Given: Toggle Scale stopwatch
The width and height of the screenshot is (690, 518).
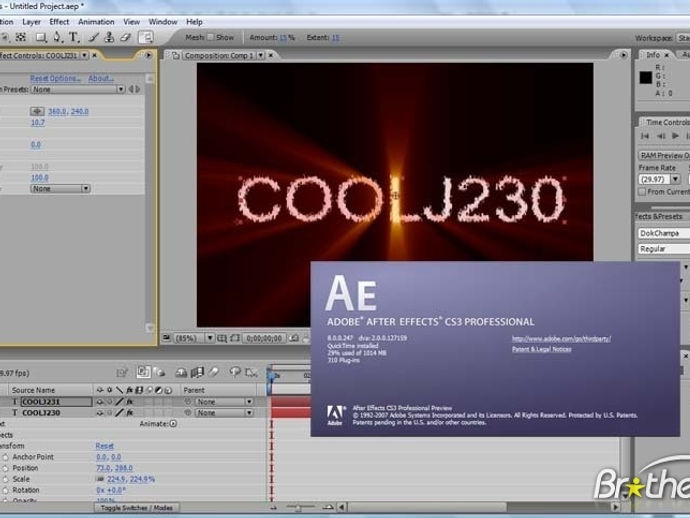Looking at the screenshot, I should pos(5,479).
